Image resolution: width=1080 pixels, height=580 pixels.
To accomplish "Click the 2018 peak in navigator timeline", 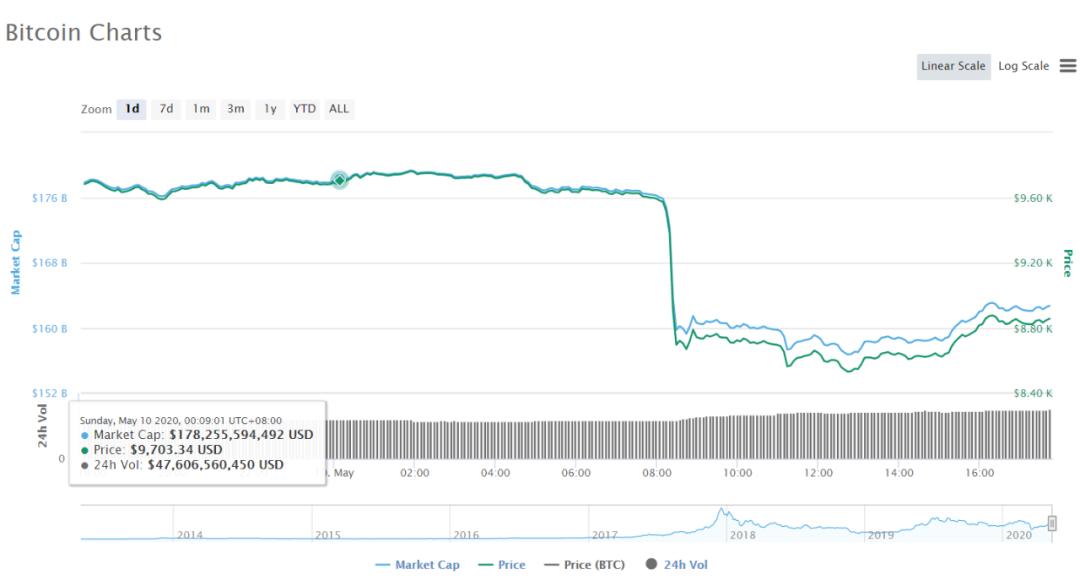I will pos(720,514).
